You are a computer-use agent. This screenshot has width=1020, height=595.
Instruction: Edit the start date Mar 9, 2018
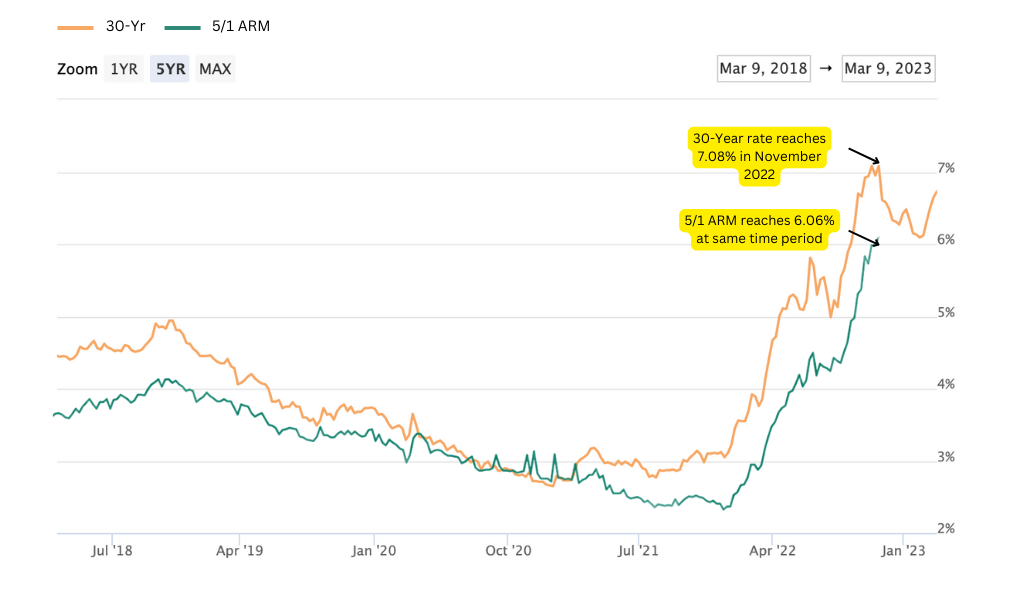[x=764, y=68]
